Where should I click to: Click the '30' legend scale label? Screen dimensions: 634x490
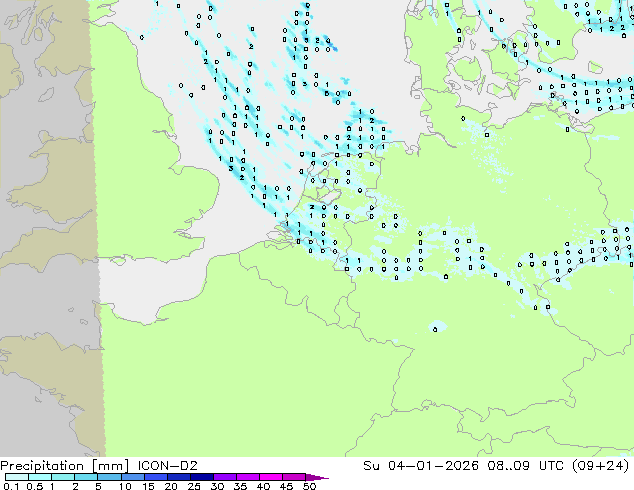pyautogui.click(x=217, y=486)
